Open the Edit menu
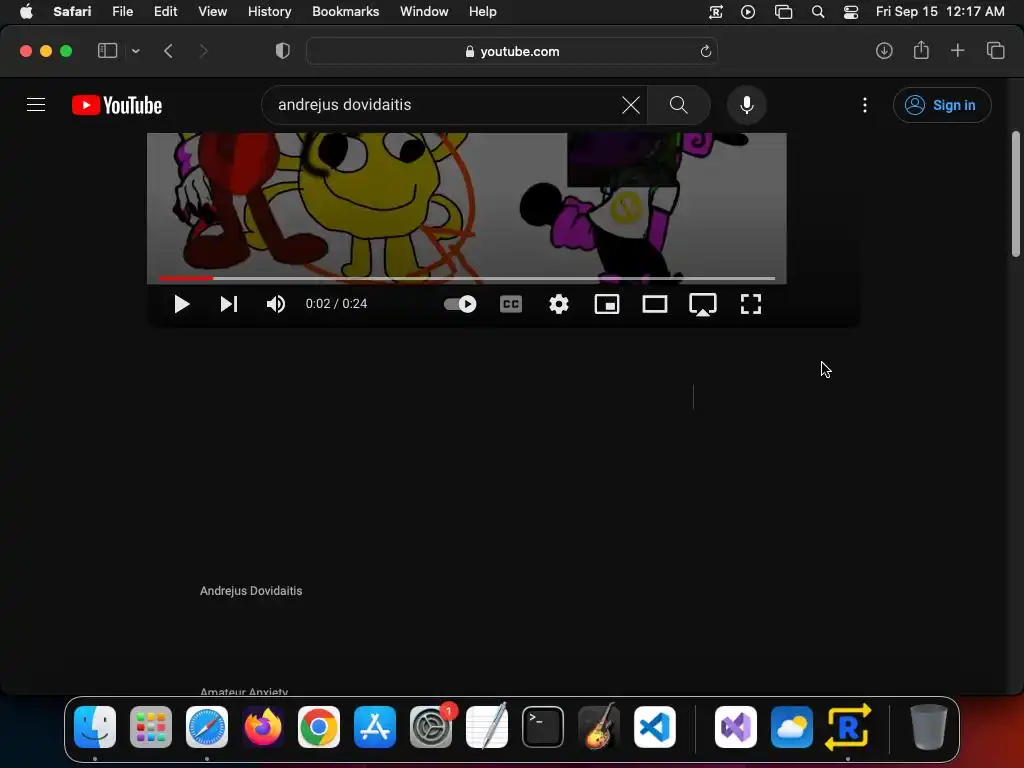1024x768 pixels. point(165,11)
